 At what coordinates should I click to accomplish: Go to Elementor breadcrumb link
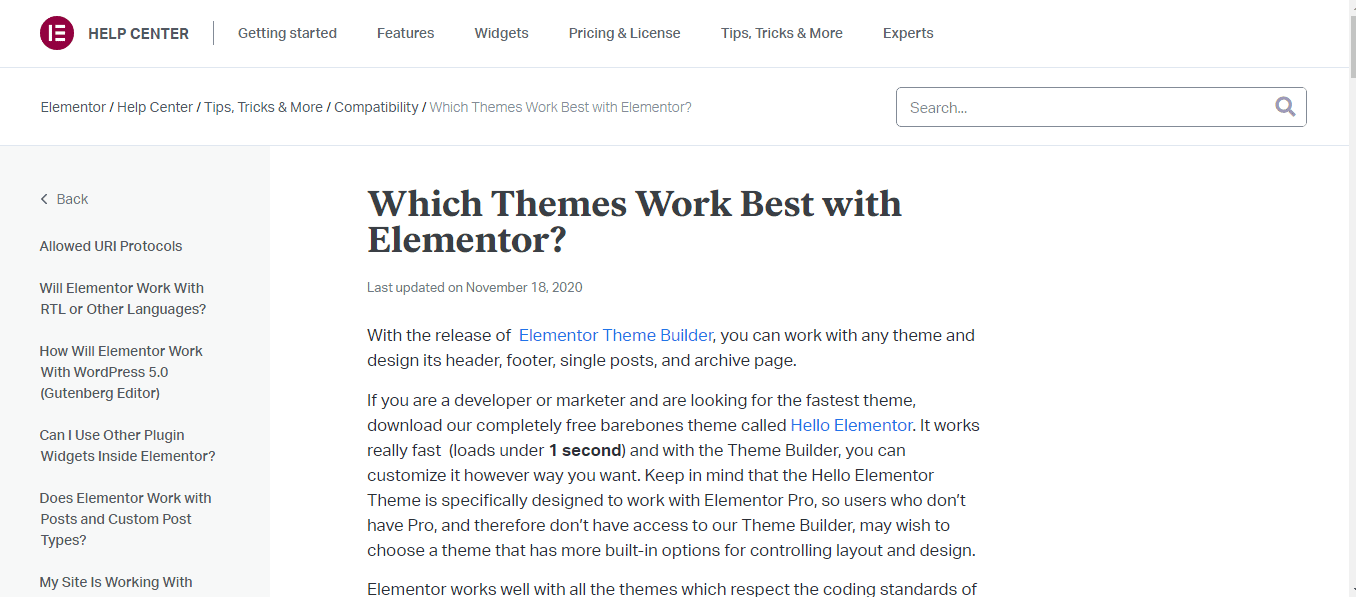[x=73, y=107]
